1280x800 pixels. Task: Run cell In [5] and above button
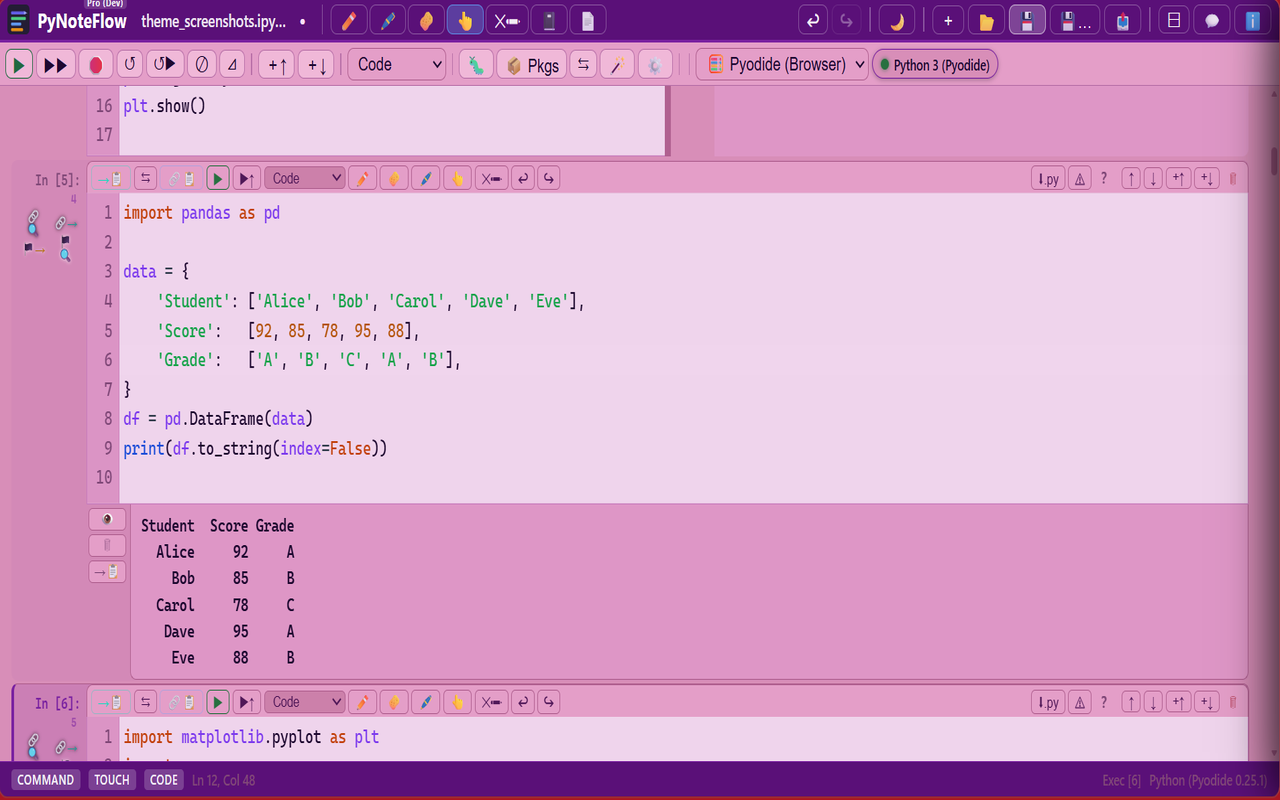click(x=247, y=179)
